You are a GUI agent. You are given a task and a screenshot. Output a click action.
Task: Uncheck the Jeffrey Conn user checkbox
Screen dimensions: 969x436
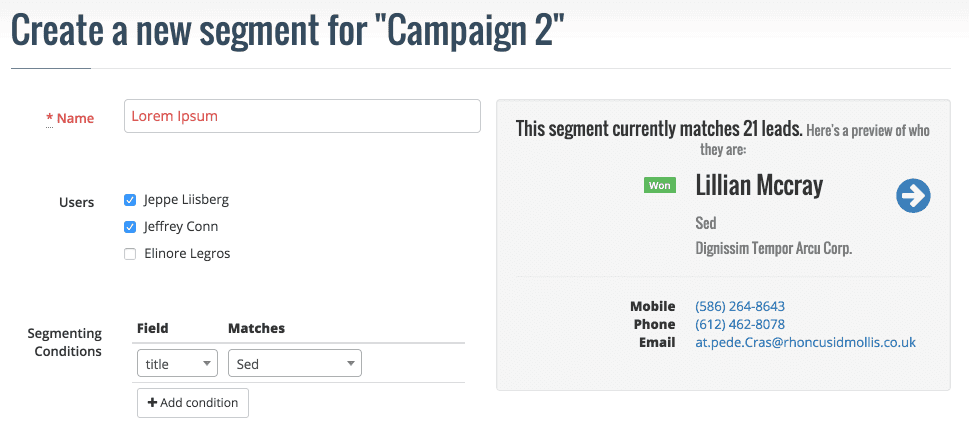(130, 227)
